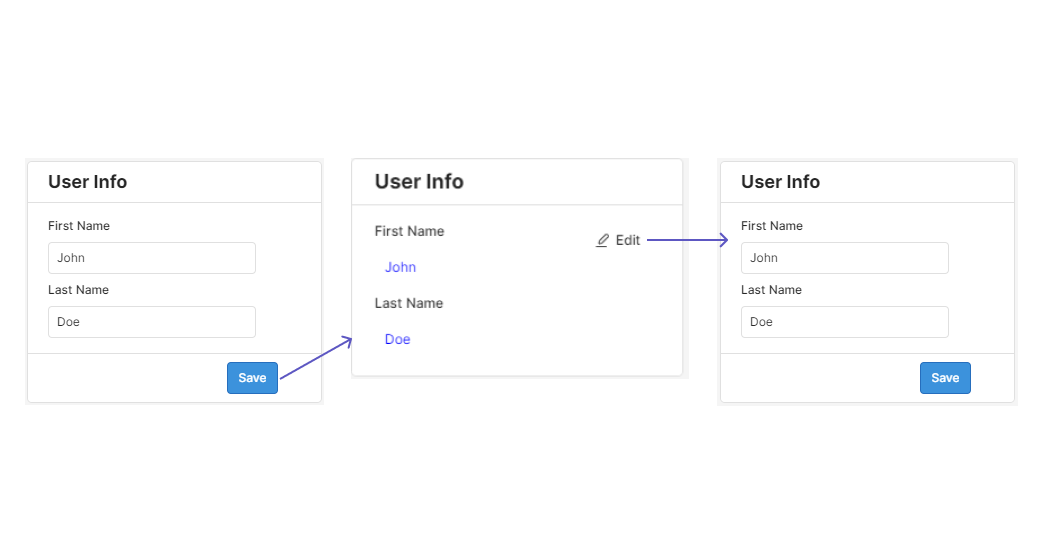
Task: Focus the First Name input in the rightmost form
Action: point(845,258)
